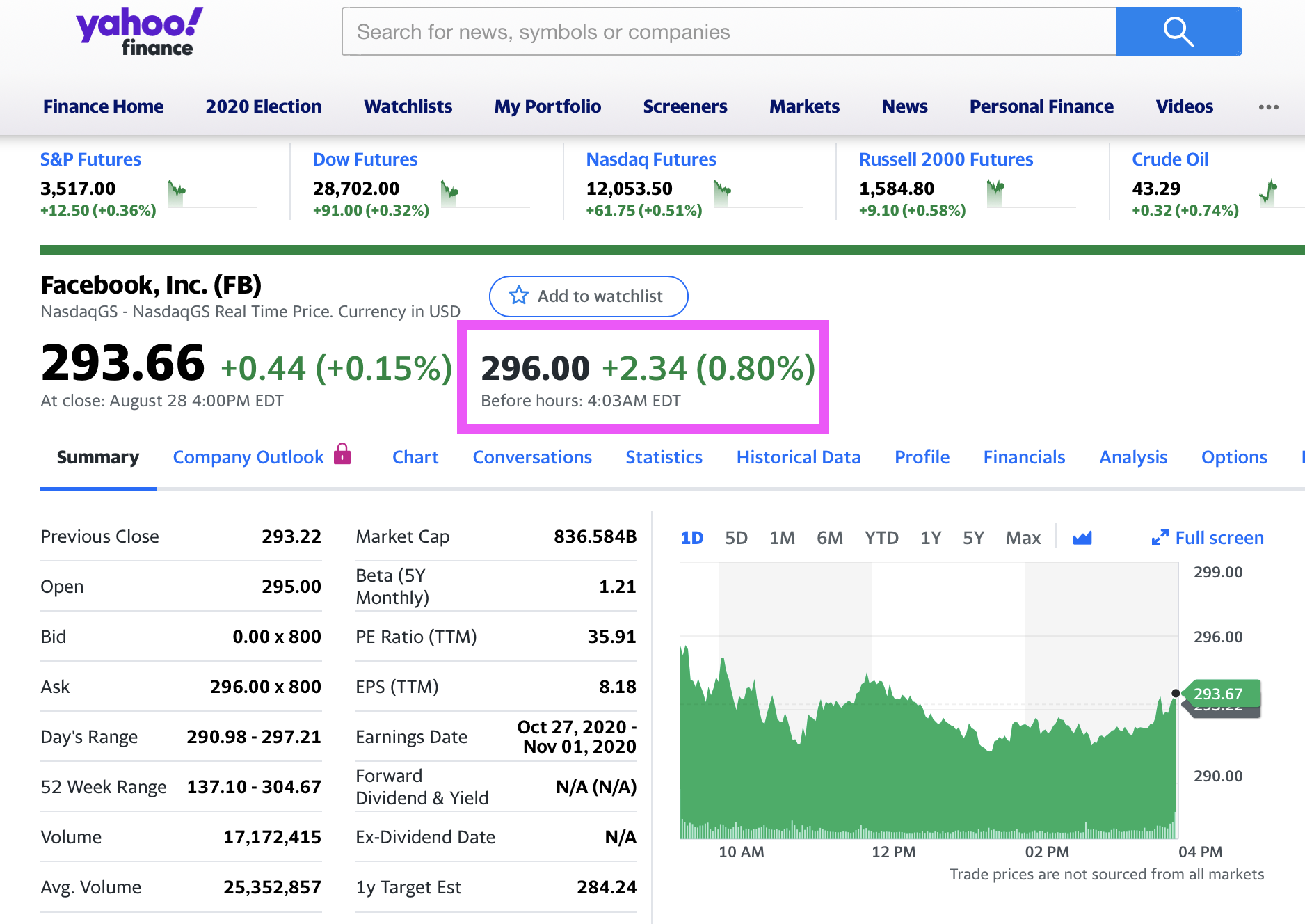Viewport: 1305px width, 924px height.
Task: Select the YTD chart range
Action: 881,538
